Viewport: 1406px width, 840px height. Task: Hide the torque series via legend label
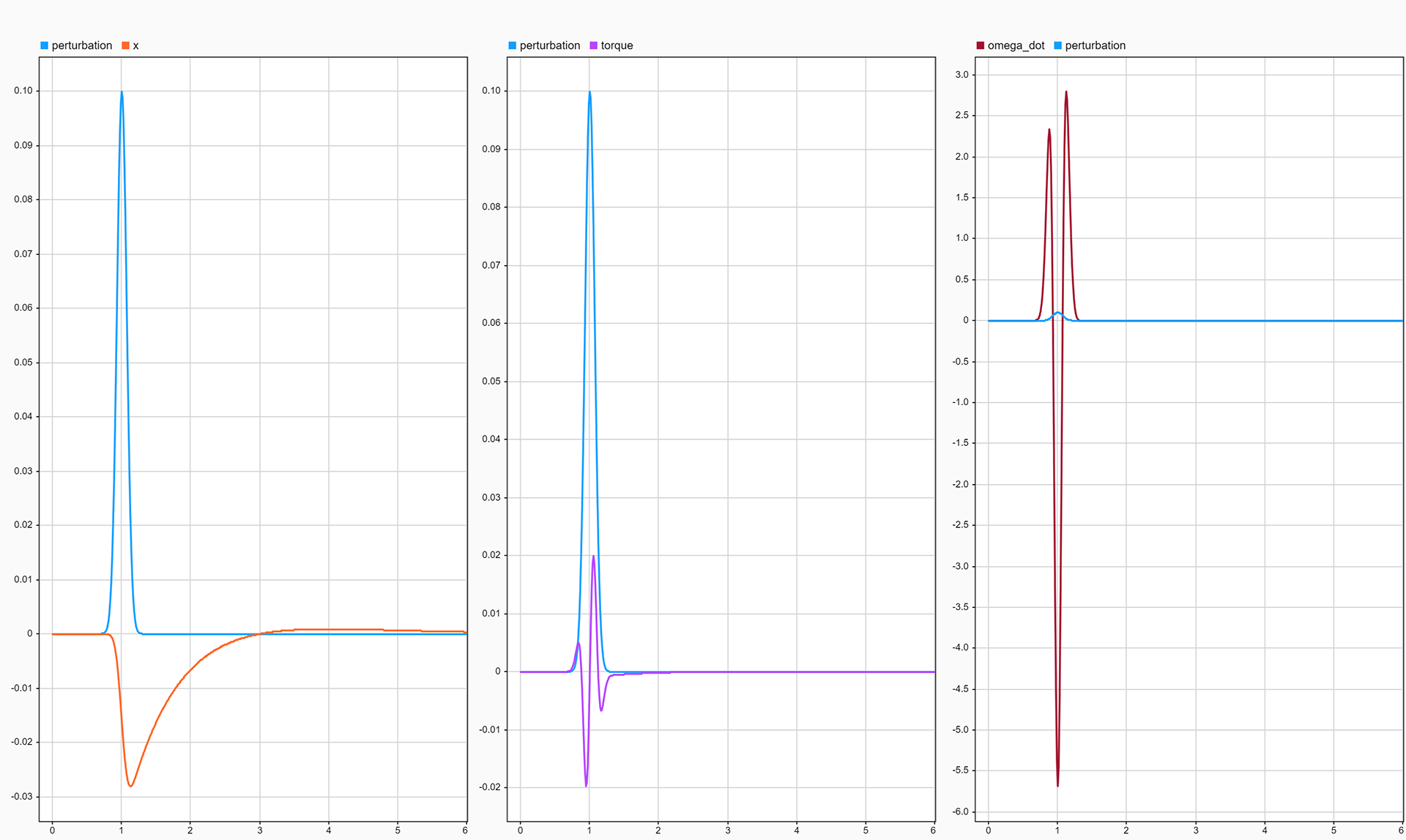[617, 45]
